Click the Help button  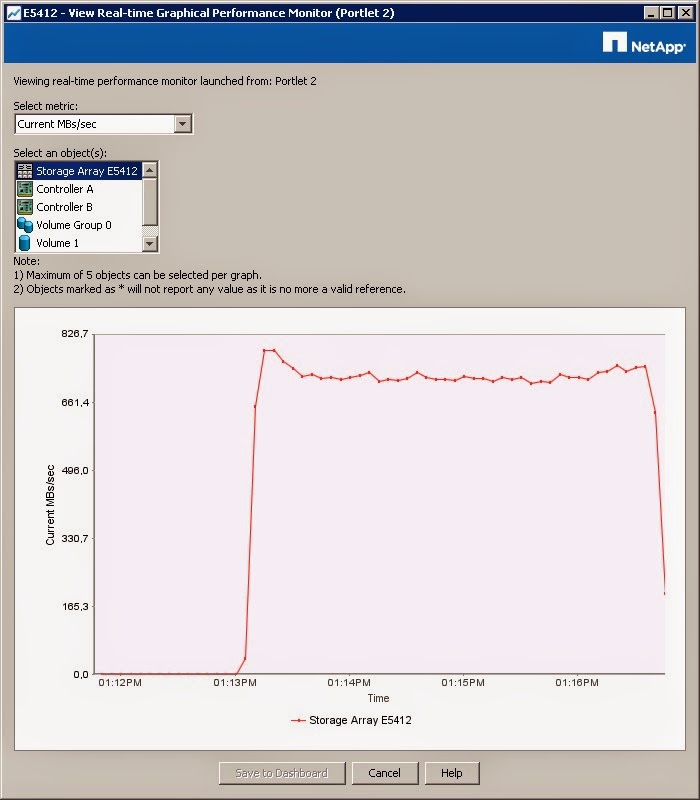(x=452, y=773)
